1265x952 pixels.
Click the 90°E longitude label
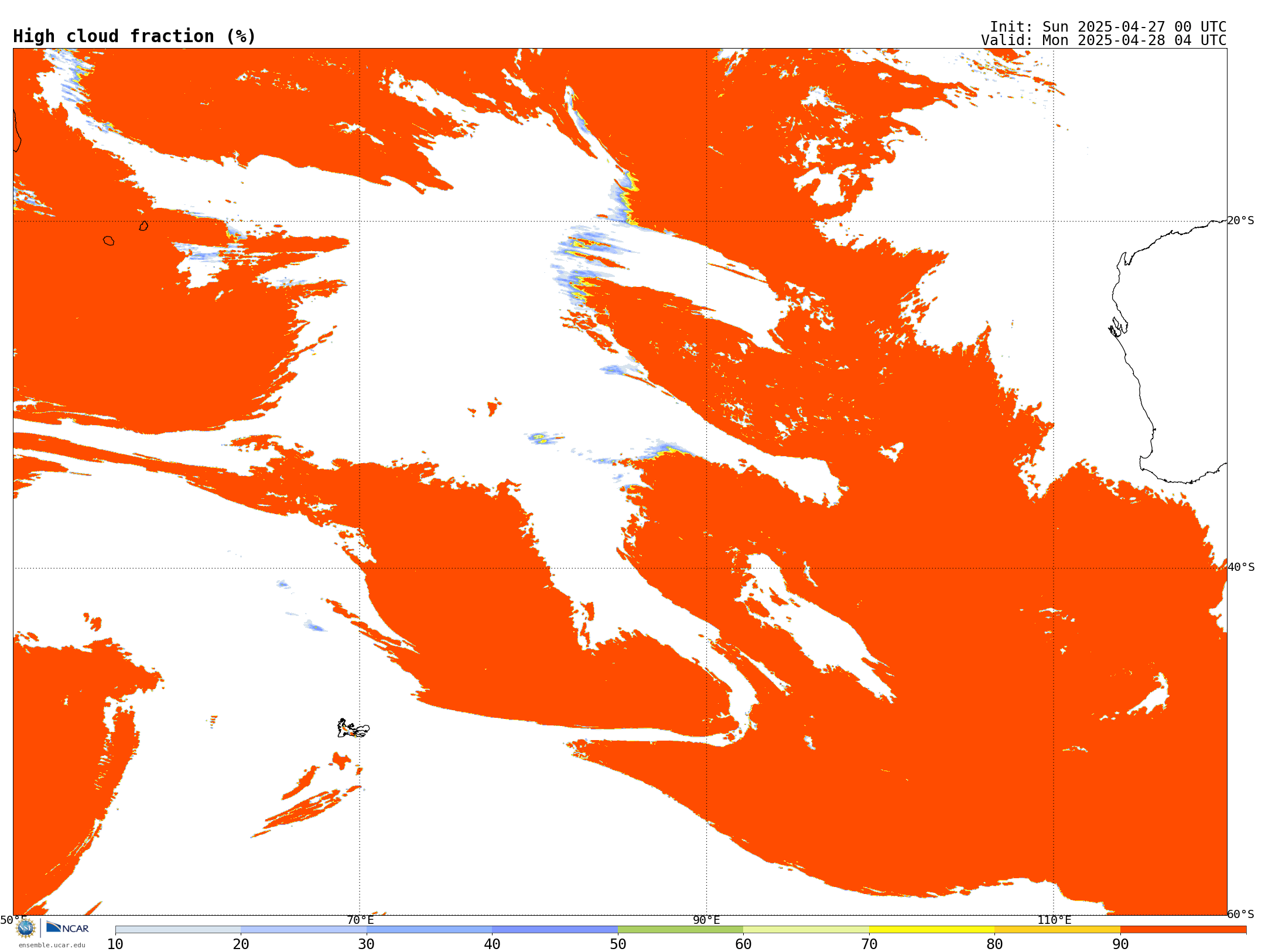pos(706,920)
